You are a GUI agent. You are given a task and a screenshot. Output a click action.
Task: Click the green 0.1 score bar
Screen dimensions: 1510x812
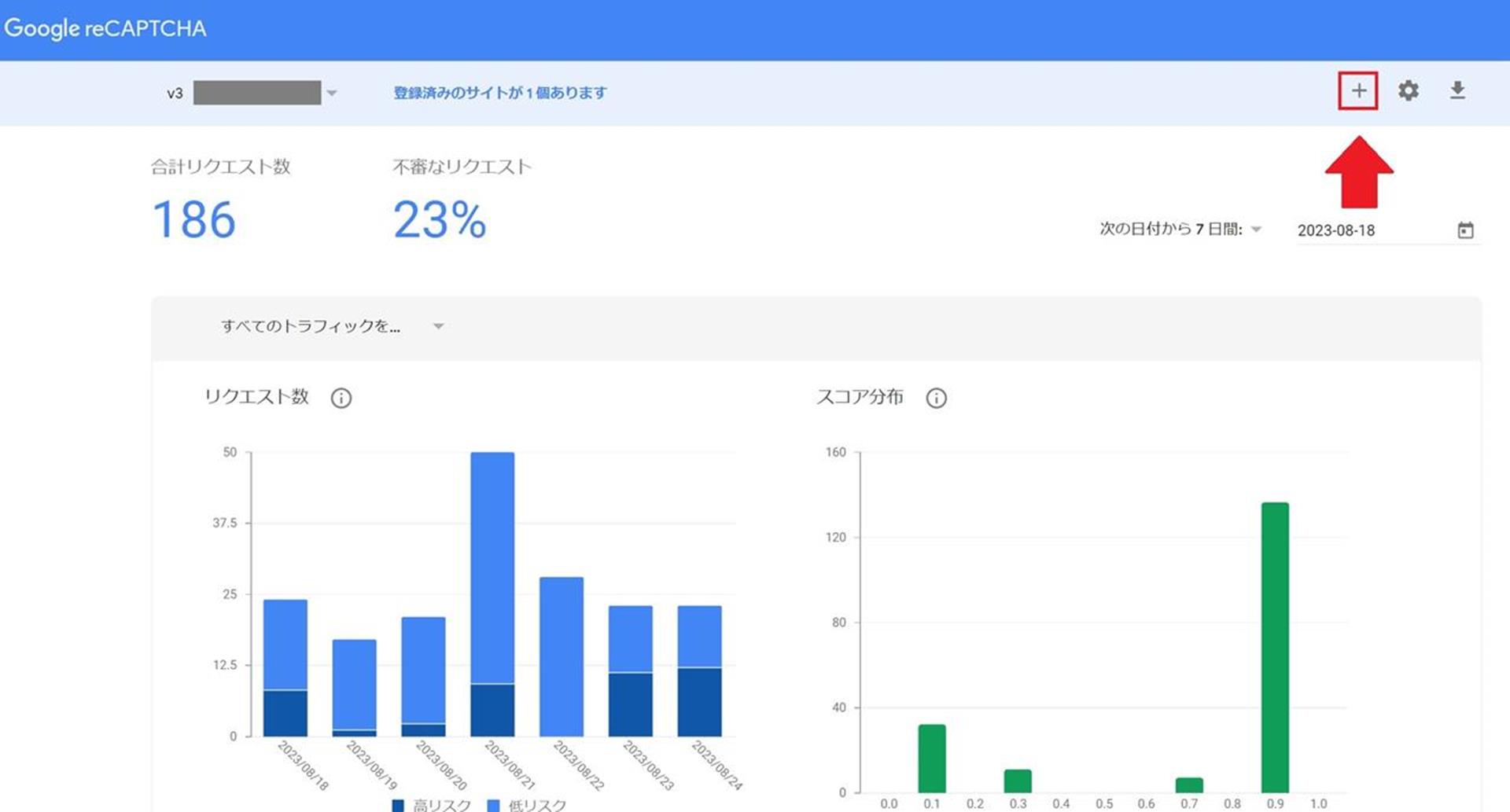point(932,758)
